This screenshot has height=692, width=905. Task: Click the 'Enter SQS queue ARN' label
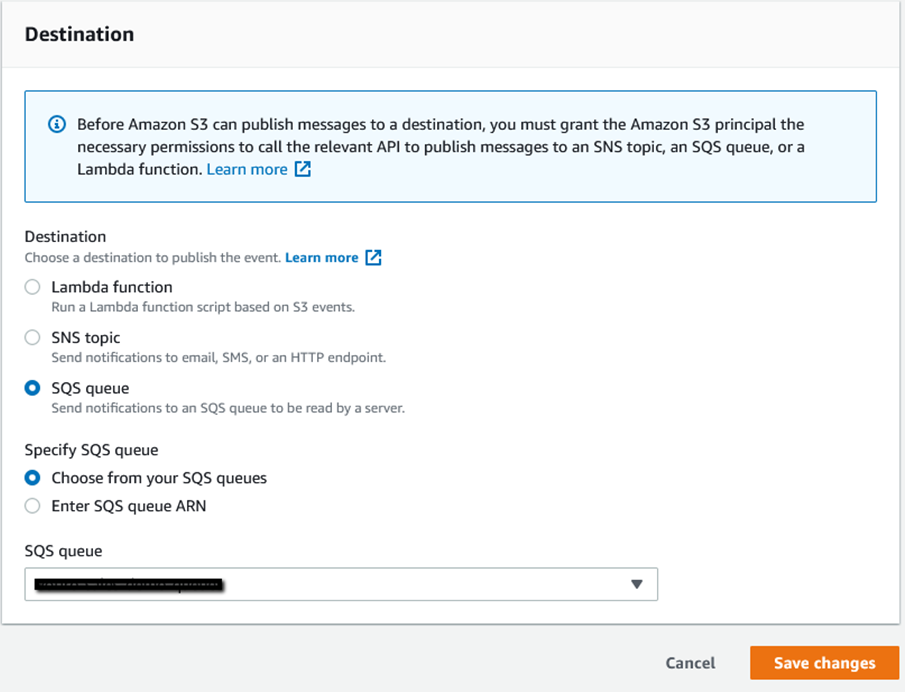pos(129,506)
